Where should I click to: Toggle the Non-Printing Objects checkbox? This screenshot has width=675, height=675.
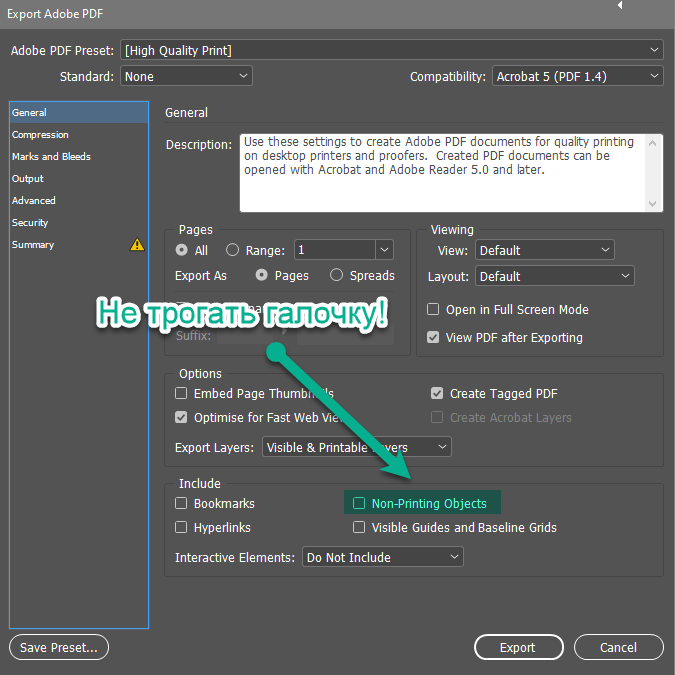(x=359, y=503)
